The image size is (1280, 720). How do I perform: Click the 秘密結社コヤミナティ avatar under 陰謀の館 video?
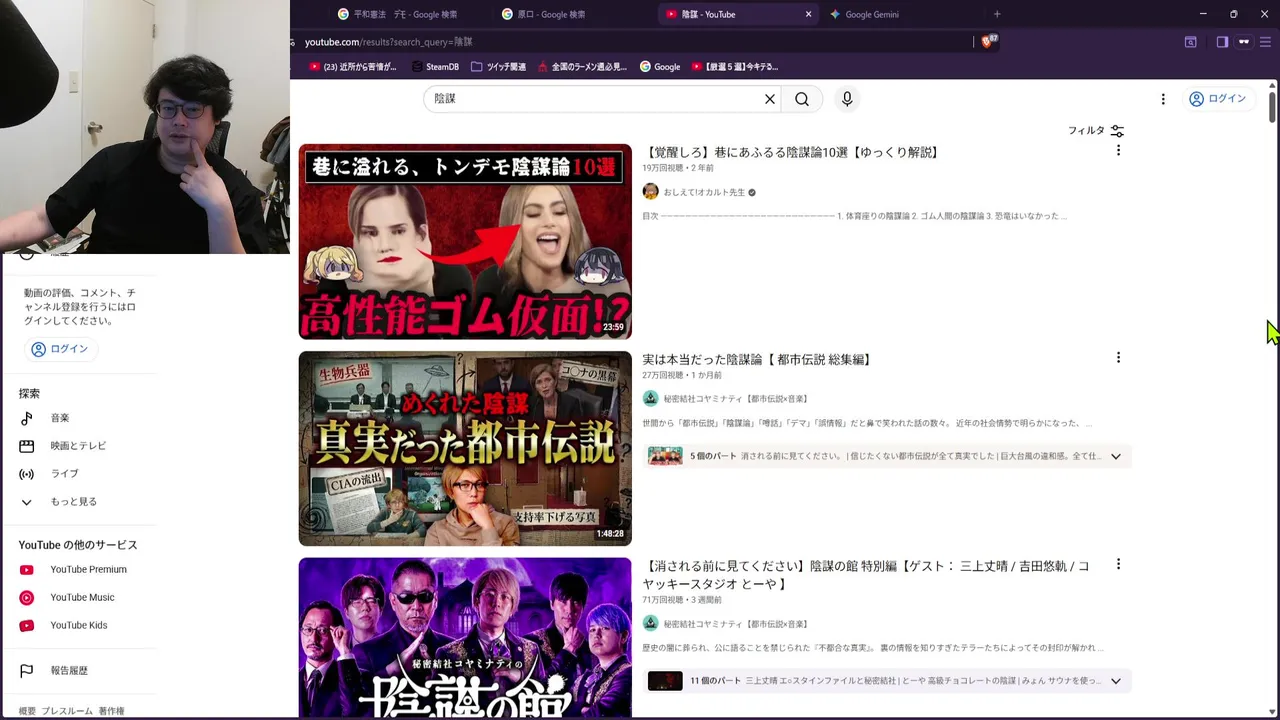[x=650, y=624]
